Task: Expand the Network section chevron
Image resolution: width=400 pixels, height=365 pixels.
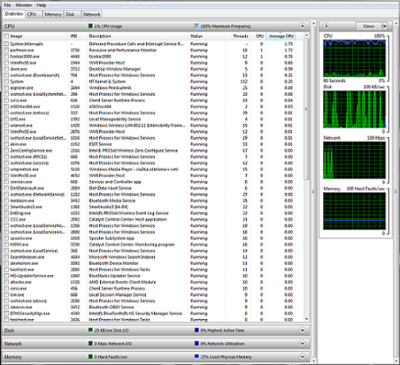Action: 302,343
